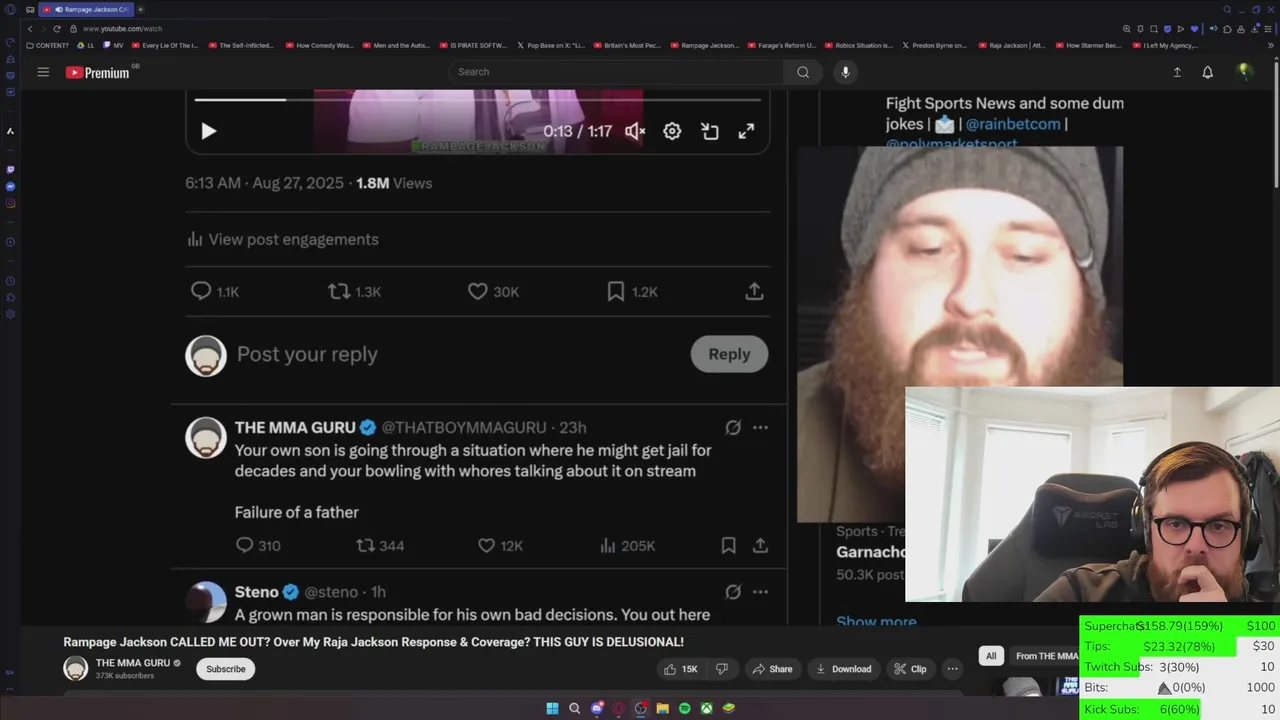This screenshot has width=1280, height=720.
Task: Play the embedded tweet video
Action: pos(208,131)
